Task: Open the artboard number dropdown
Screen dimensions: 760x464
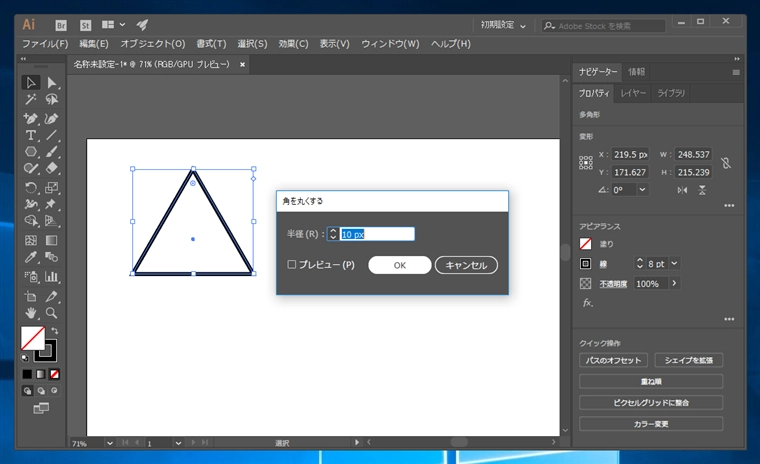Action: pos(178,443)
